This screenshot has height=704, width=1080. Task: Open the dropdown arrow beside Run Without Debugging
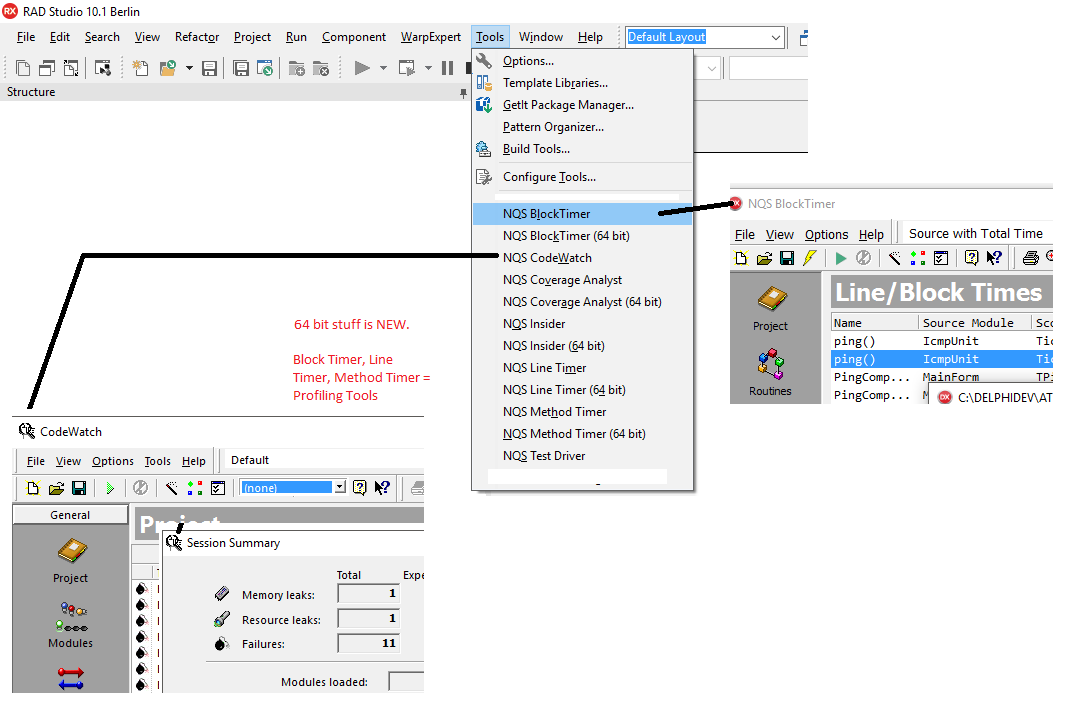pos(428,68)
